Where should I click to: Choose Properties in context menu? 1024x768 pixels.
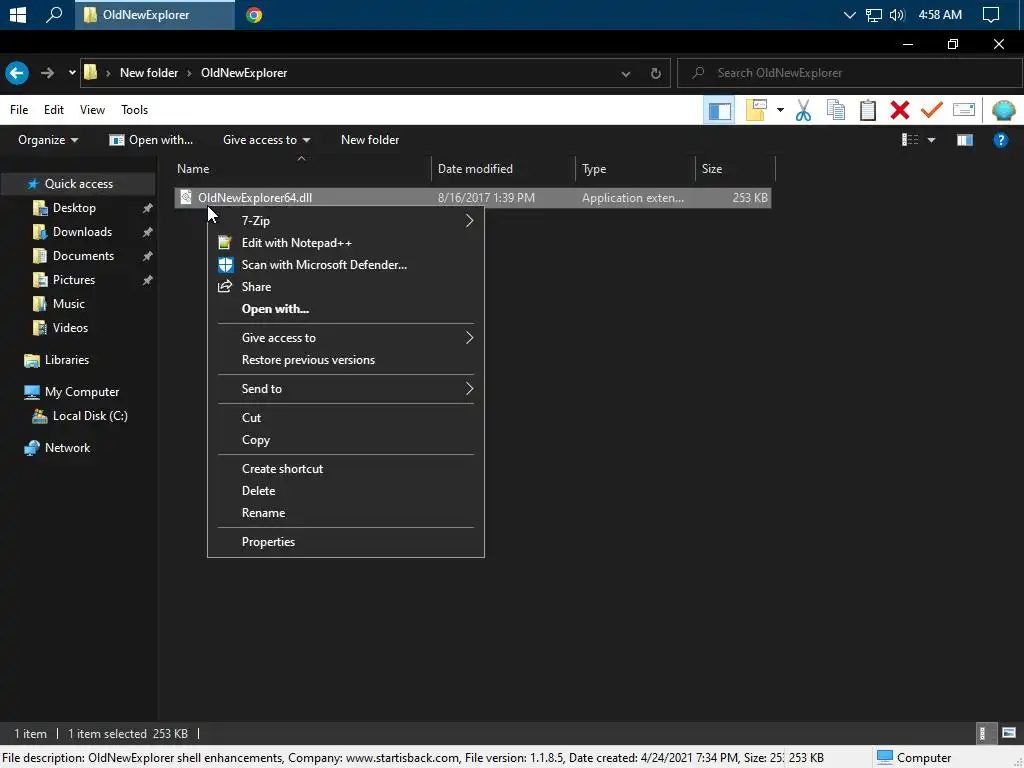345,541
